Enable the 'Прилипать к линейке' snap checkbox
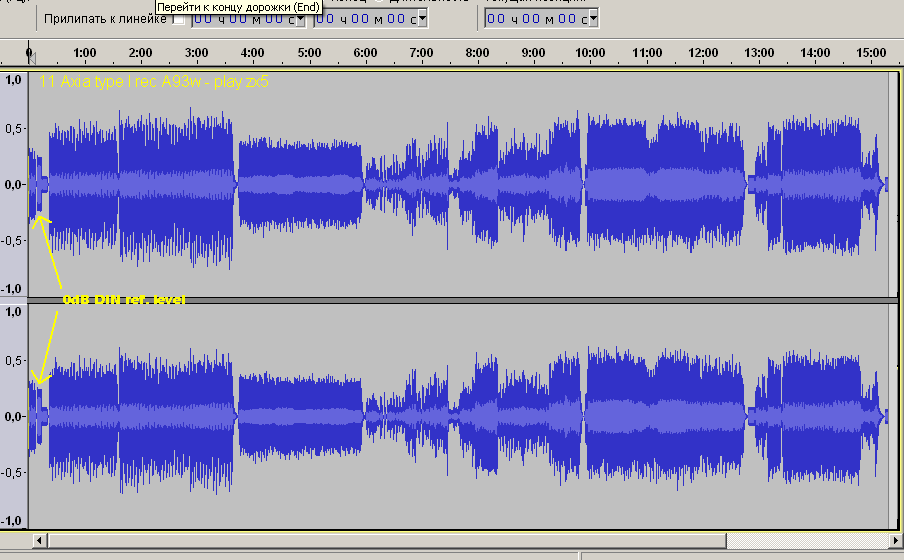904x560 pixels. click(x=179, y=19)
